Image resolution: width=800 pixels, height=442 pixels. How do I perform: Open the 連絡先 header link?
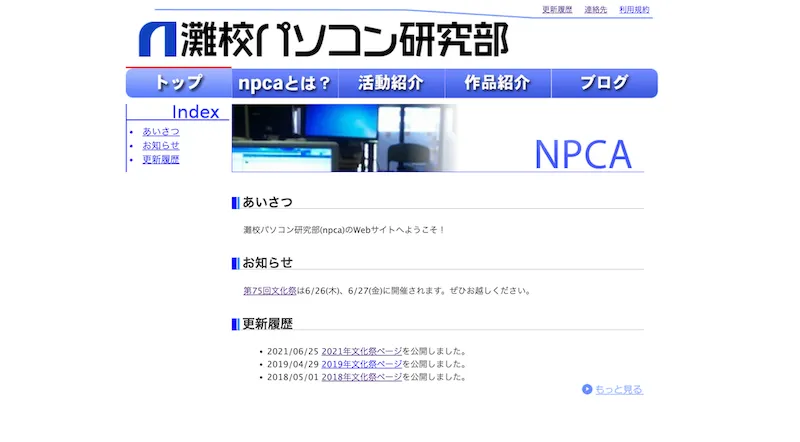coord(595,10)
